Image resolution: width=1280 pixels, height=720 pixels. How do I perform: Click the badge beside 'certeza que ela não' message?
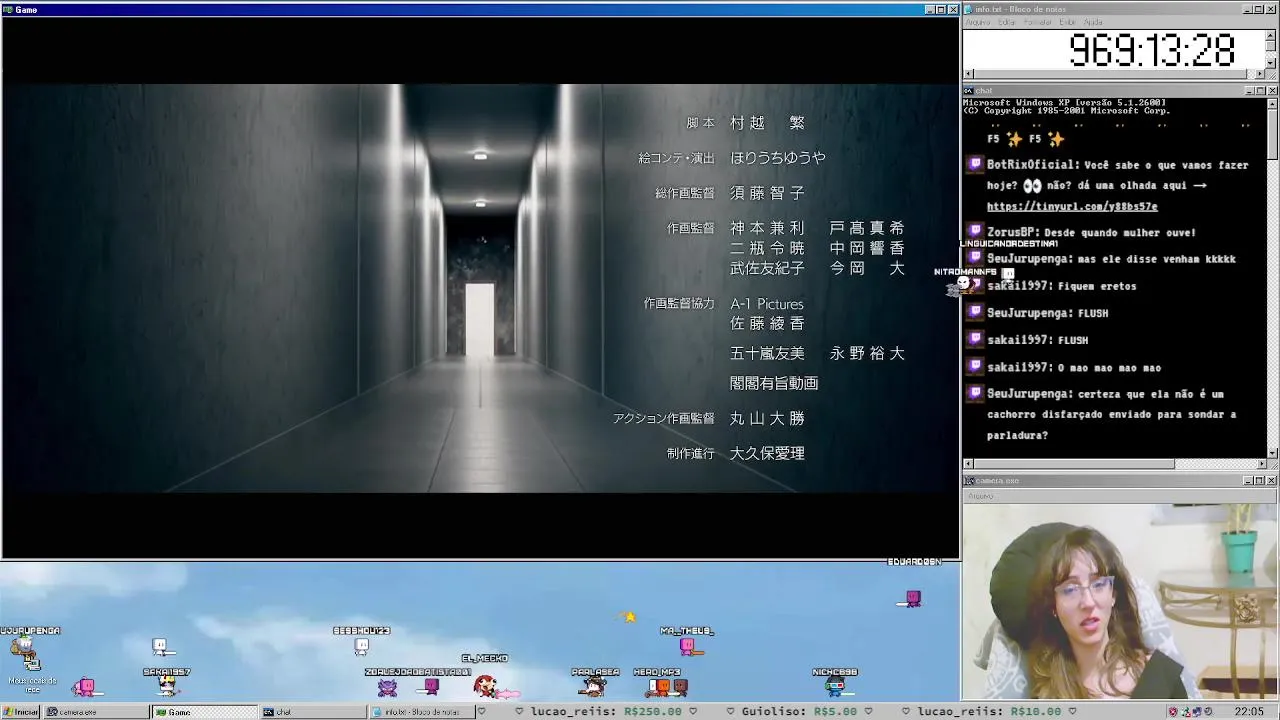click(976, 393)
